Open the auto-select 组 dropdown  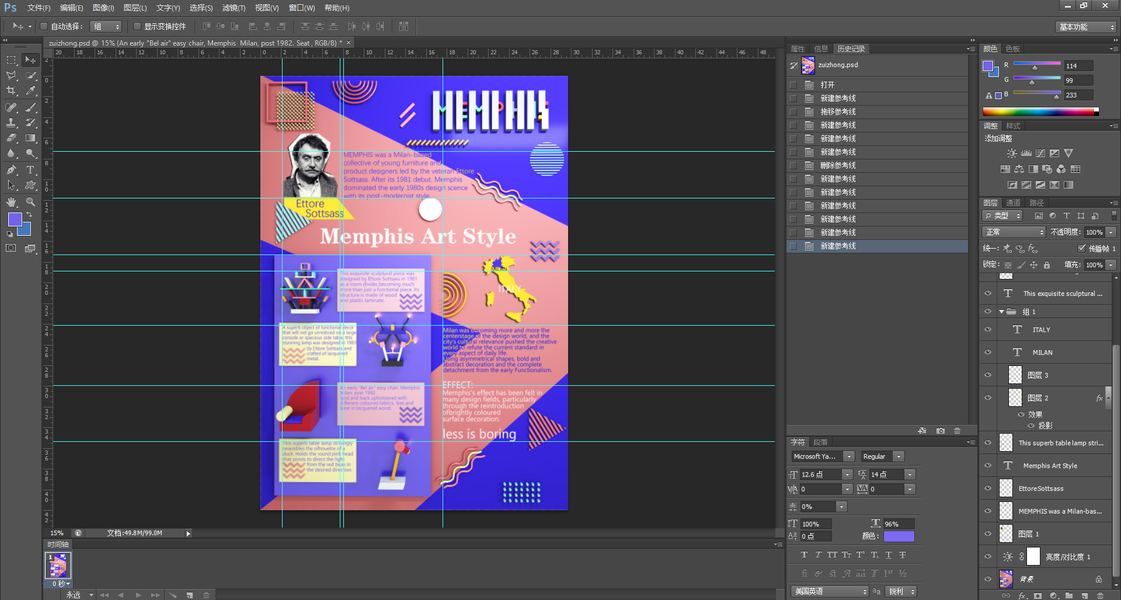107,26
